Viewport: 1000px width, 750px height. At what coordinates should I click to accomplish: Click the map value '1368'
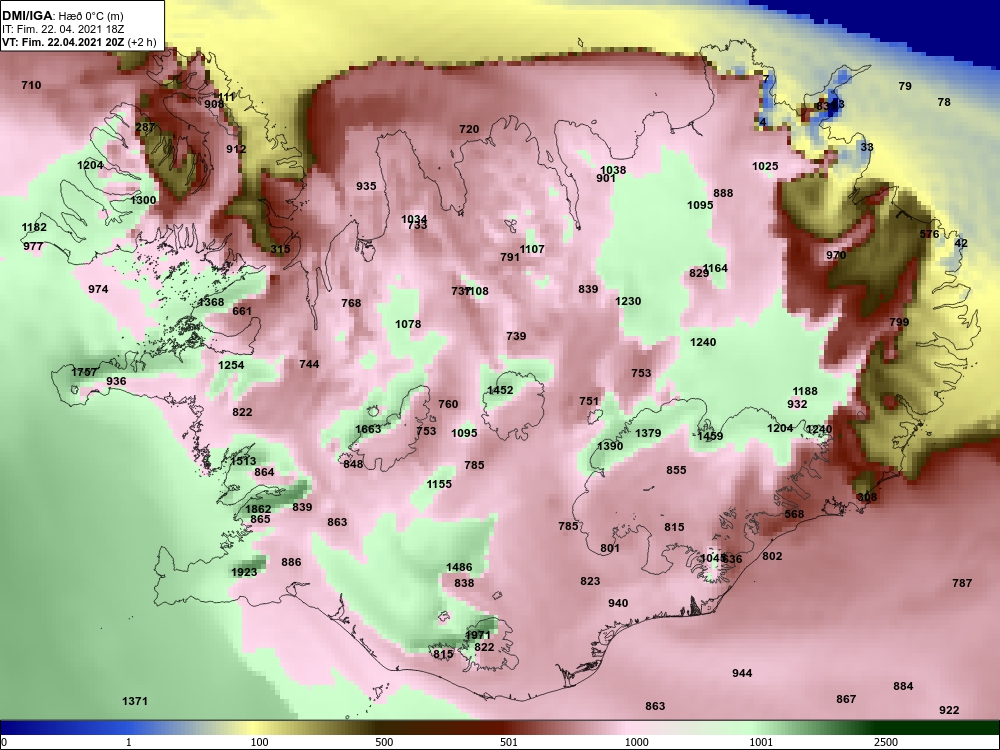211,302
